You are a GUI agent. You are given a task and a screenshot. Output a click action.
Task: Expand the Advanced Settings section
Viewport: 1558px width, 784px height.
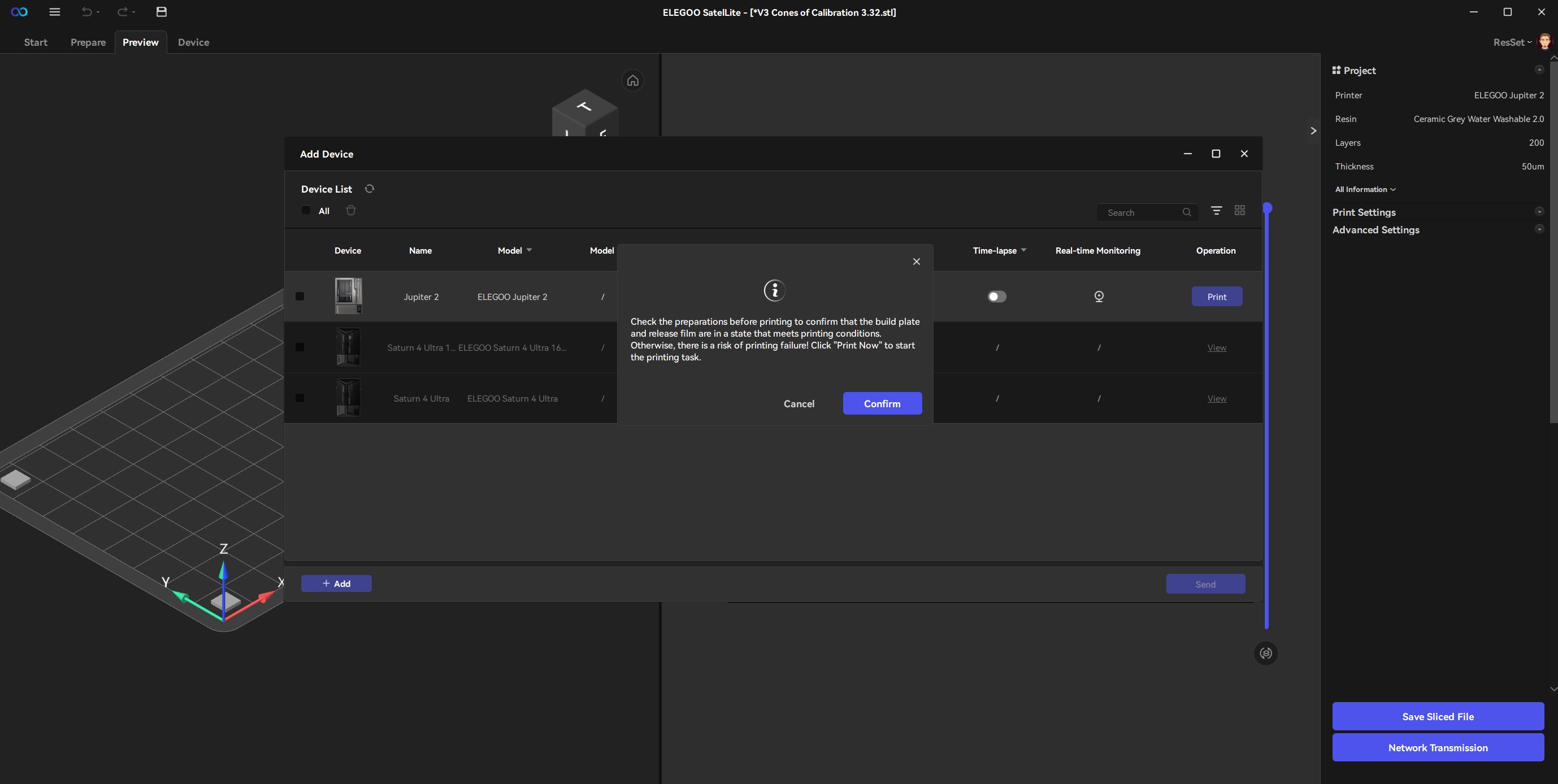point(1539,229)
